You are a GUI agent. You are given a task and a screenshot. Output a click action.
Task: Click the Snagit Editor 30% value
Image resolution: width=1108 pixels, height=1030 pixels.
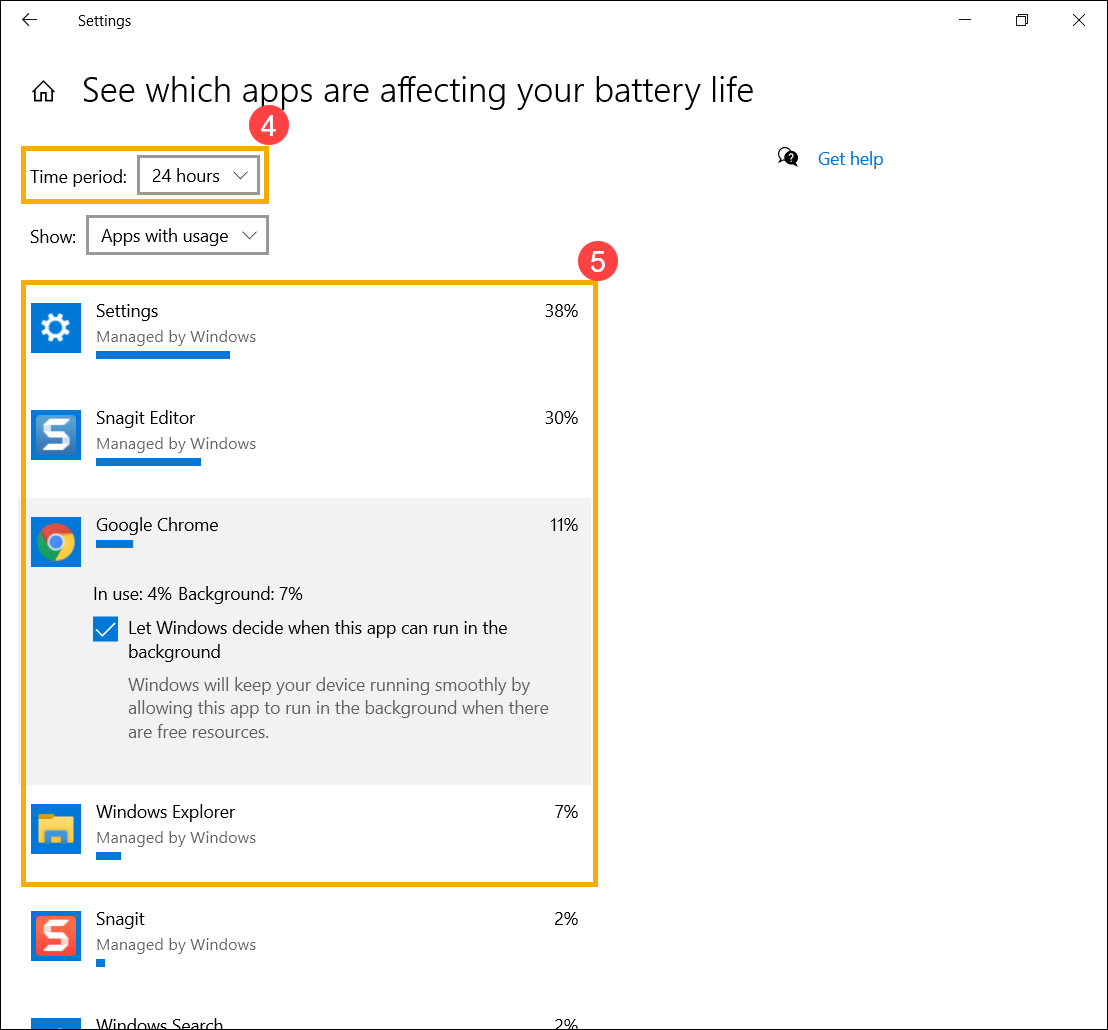(561, 418)
